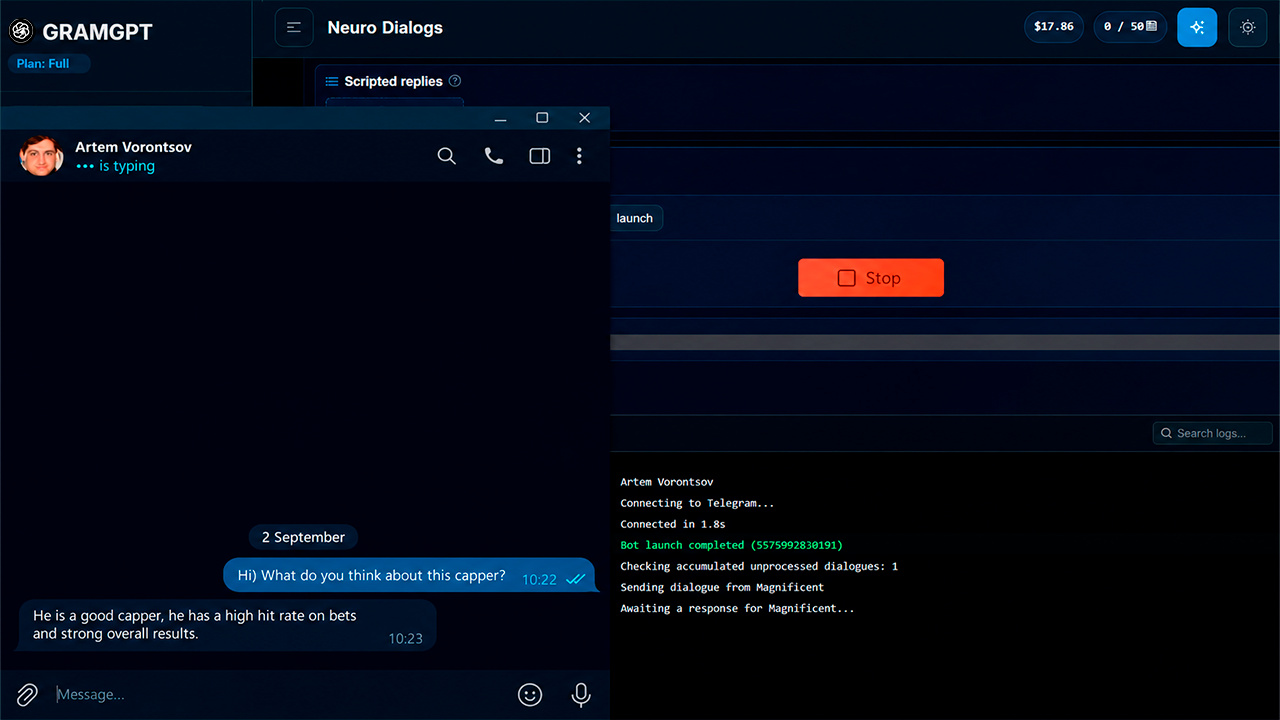Click Artem Vorontsov's profile avatar
This screenshot has width=1280, height=720.
[x=42, y=156]
